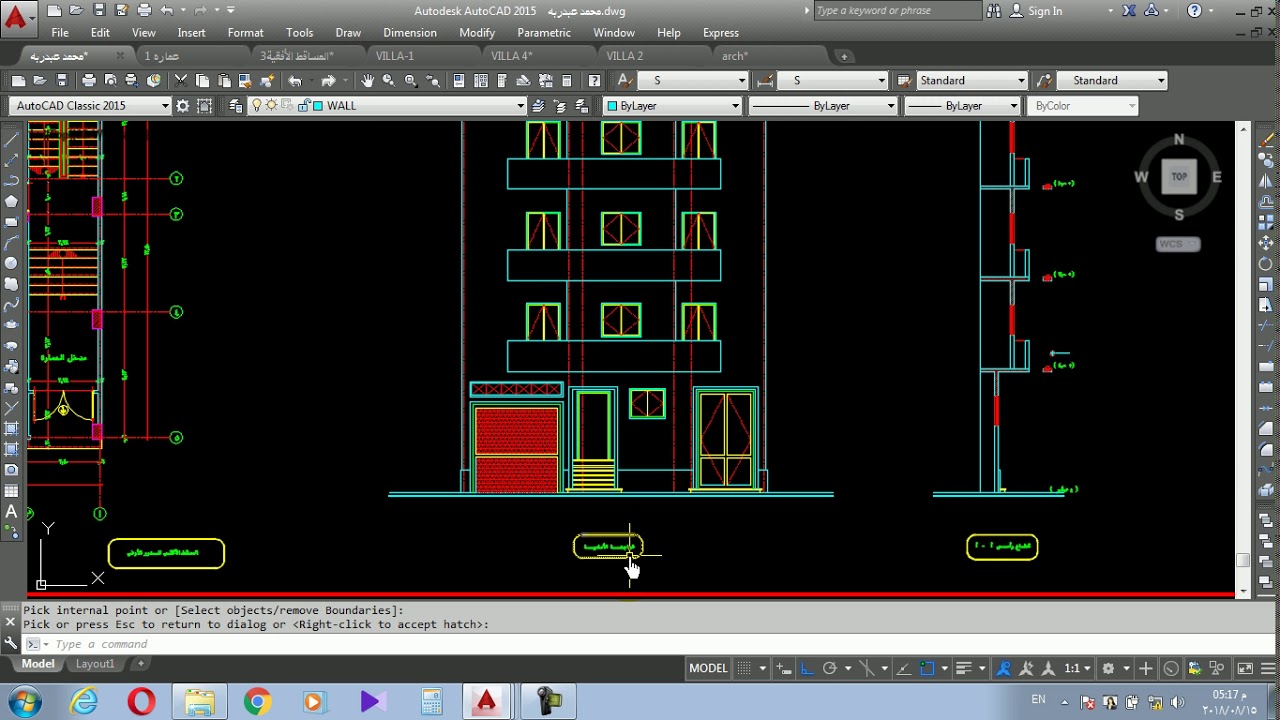1280x720 pixels.
Task: Toggle Ortho mode in status bar
Action: point(807,668)
